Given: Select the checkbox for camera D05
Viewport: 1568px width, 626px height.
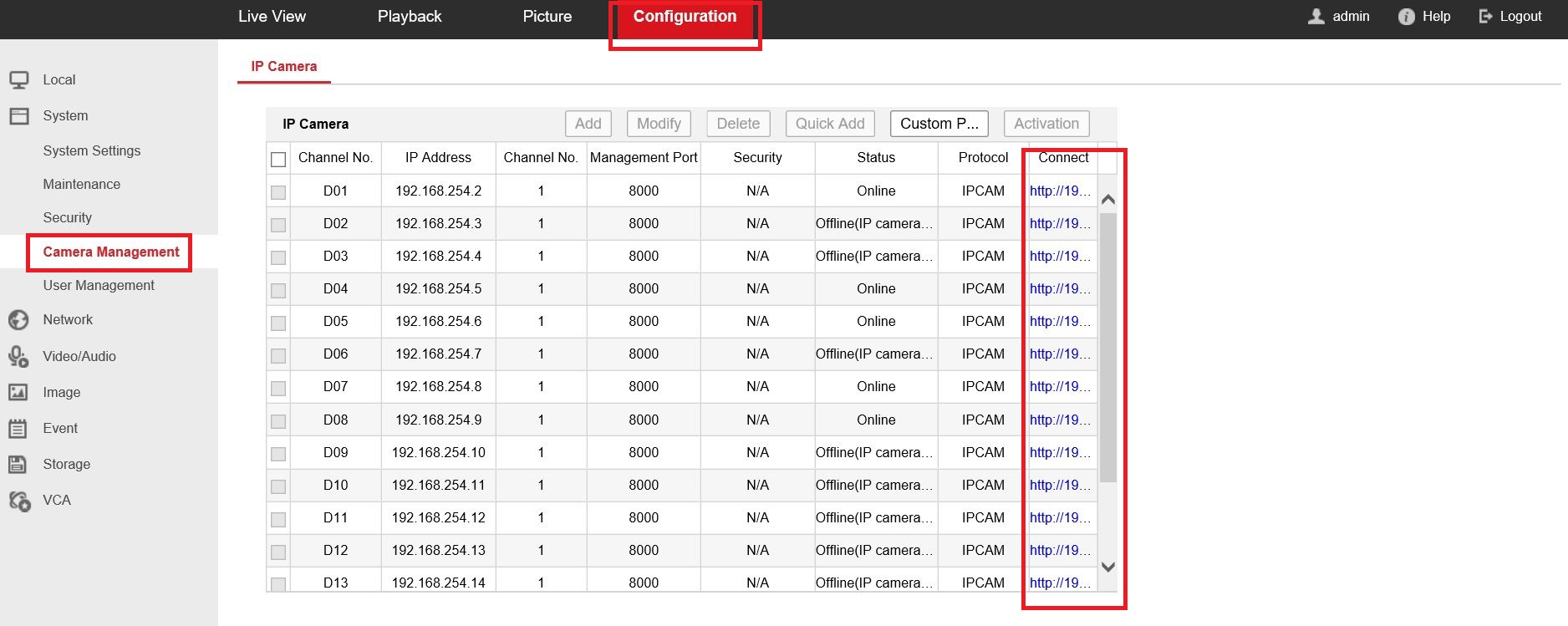Looking at the screenshot, I should point(278,323).
